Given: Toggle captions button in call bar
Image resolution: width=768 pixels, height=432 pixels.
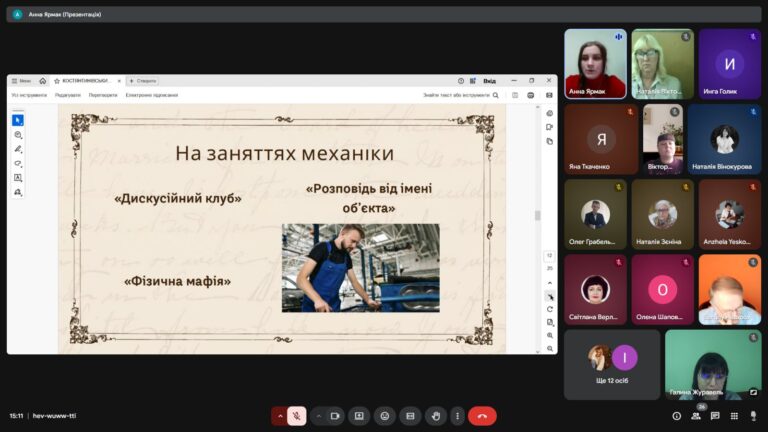Looking at the screenshot, I should (410, 416).
